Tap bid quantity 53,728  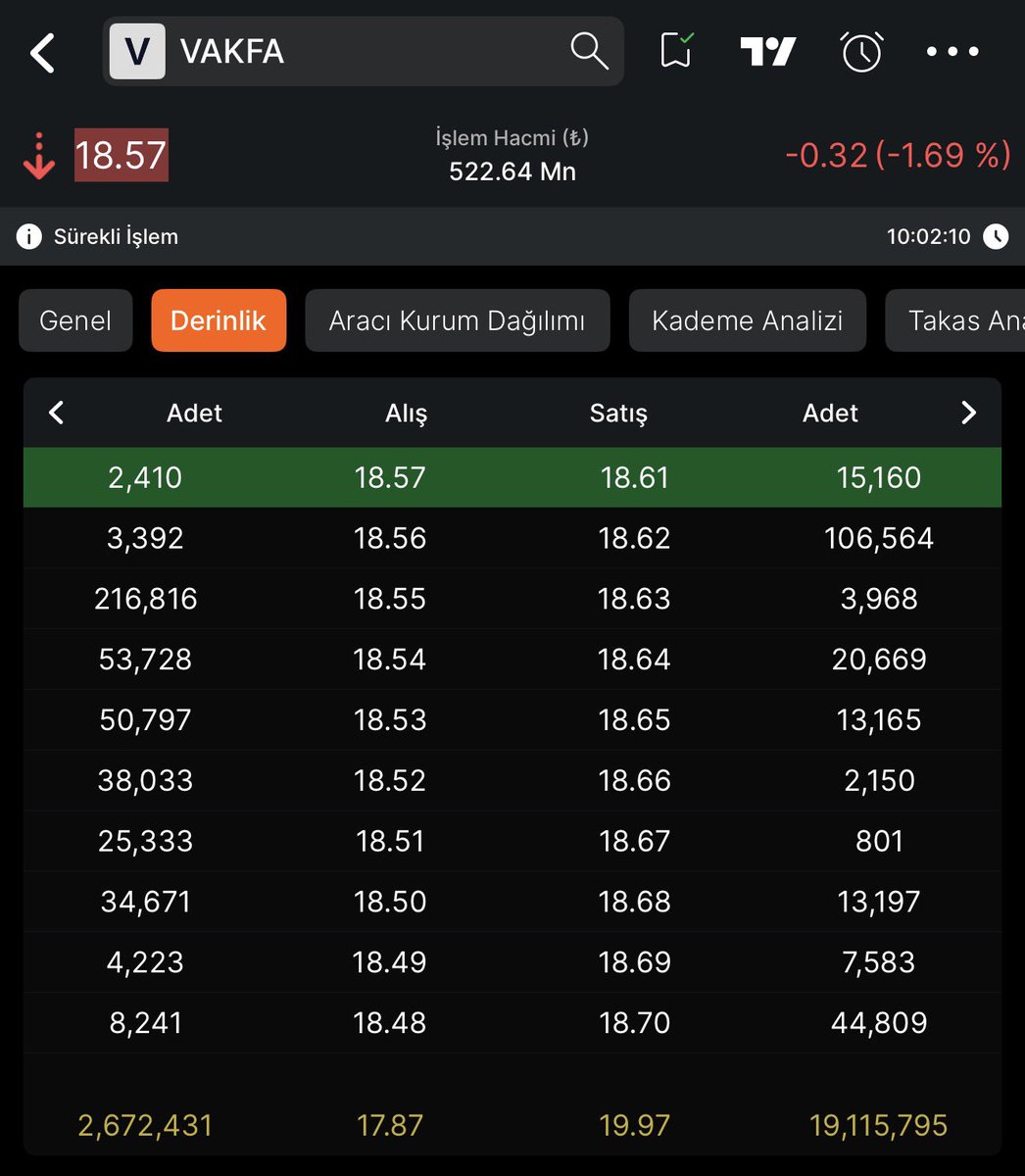[x=145, y=660]
